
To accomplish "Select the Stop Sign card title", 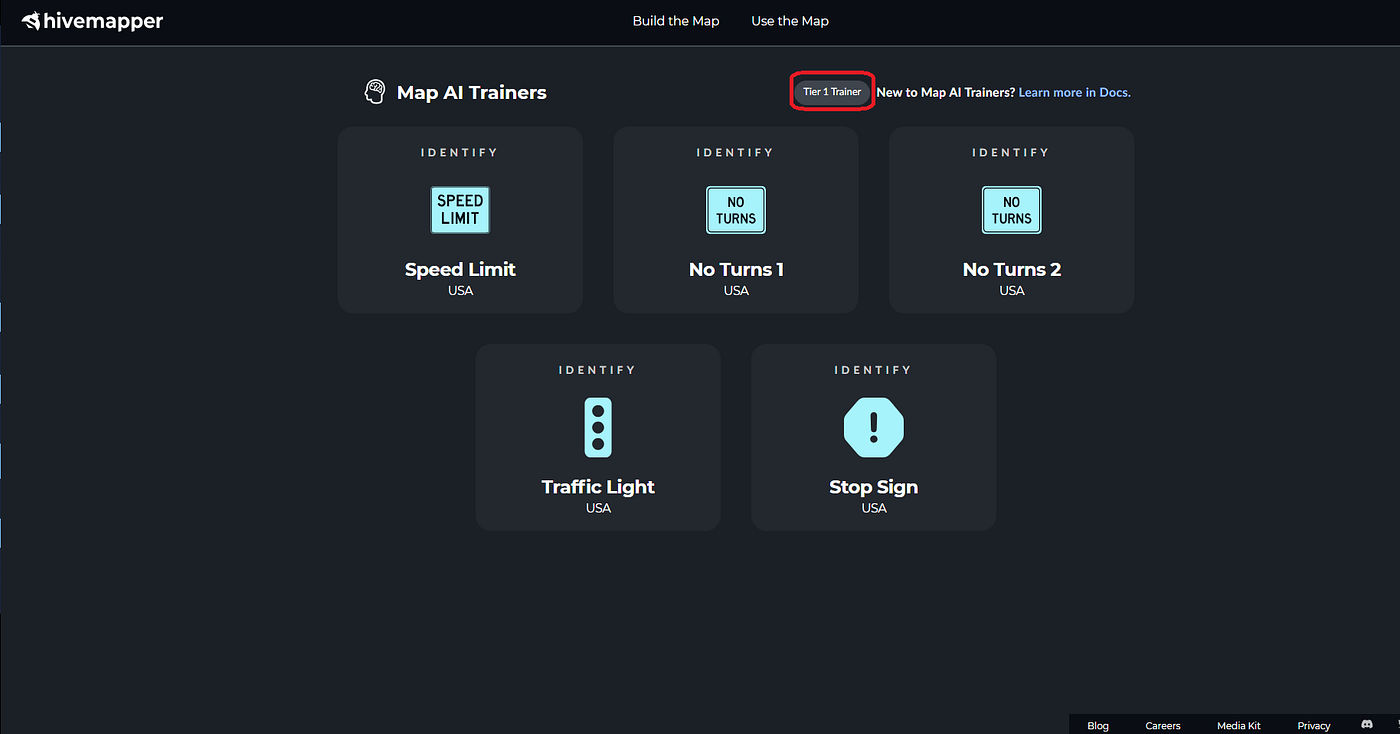I will [x=874, y=487].
